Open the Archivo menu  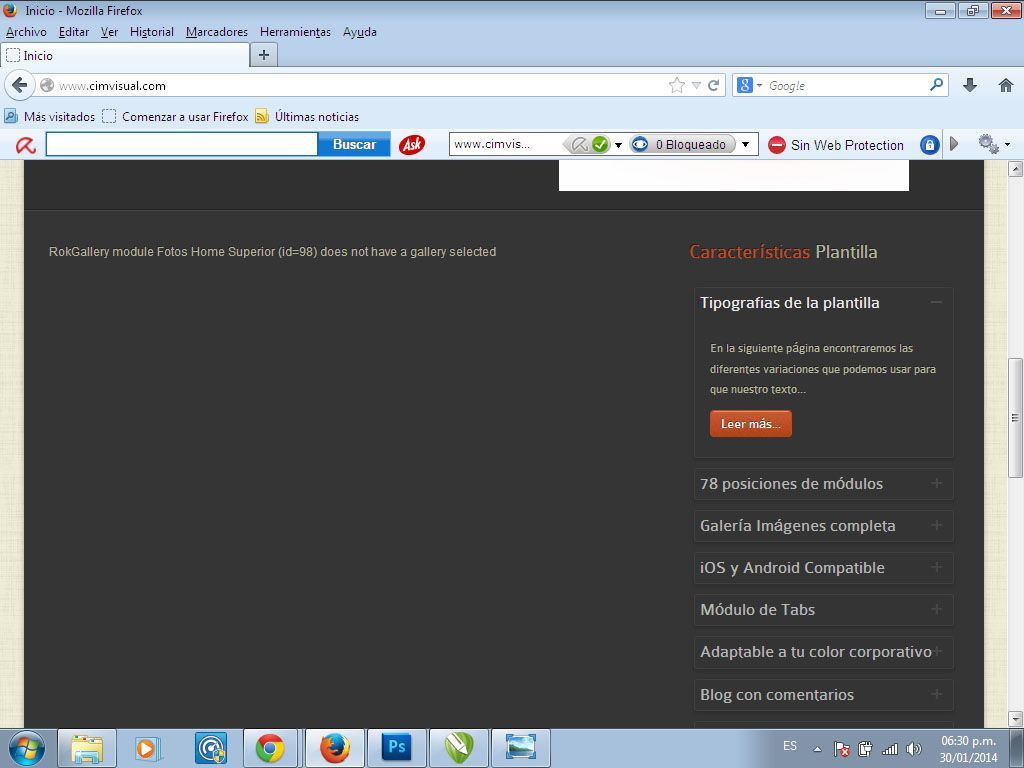point(26,32)
